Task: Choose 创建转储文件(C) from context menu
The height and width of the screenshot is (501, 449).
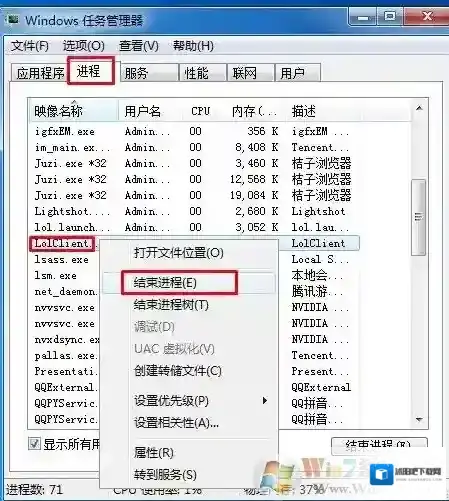Action: [189, 371]
